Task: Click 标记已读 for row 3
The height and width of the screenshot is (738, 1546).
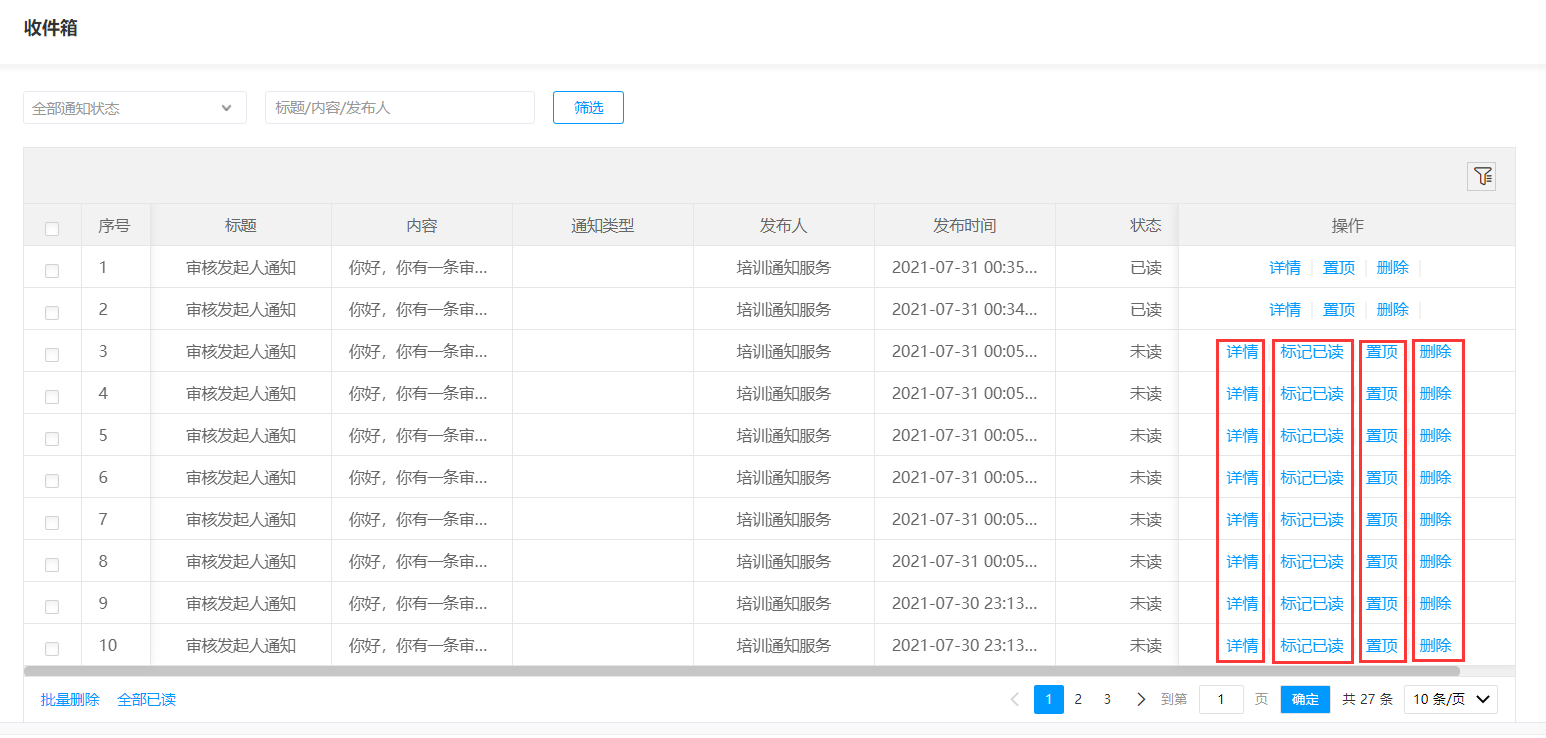Action: coord(1312,351)
